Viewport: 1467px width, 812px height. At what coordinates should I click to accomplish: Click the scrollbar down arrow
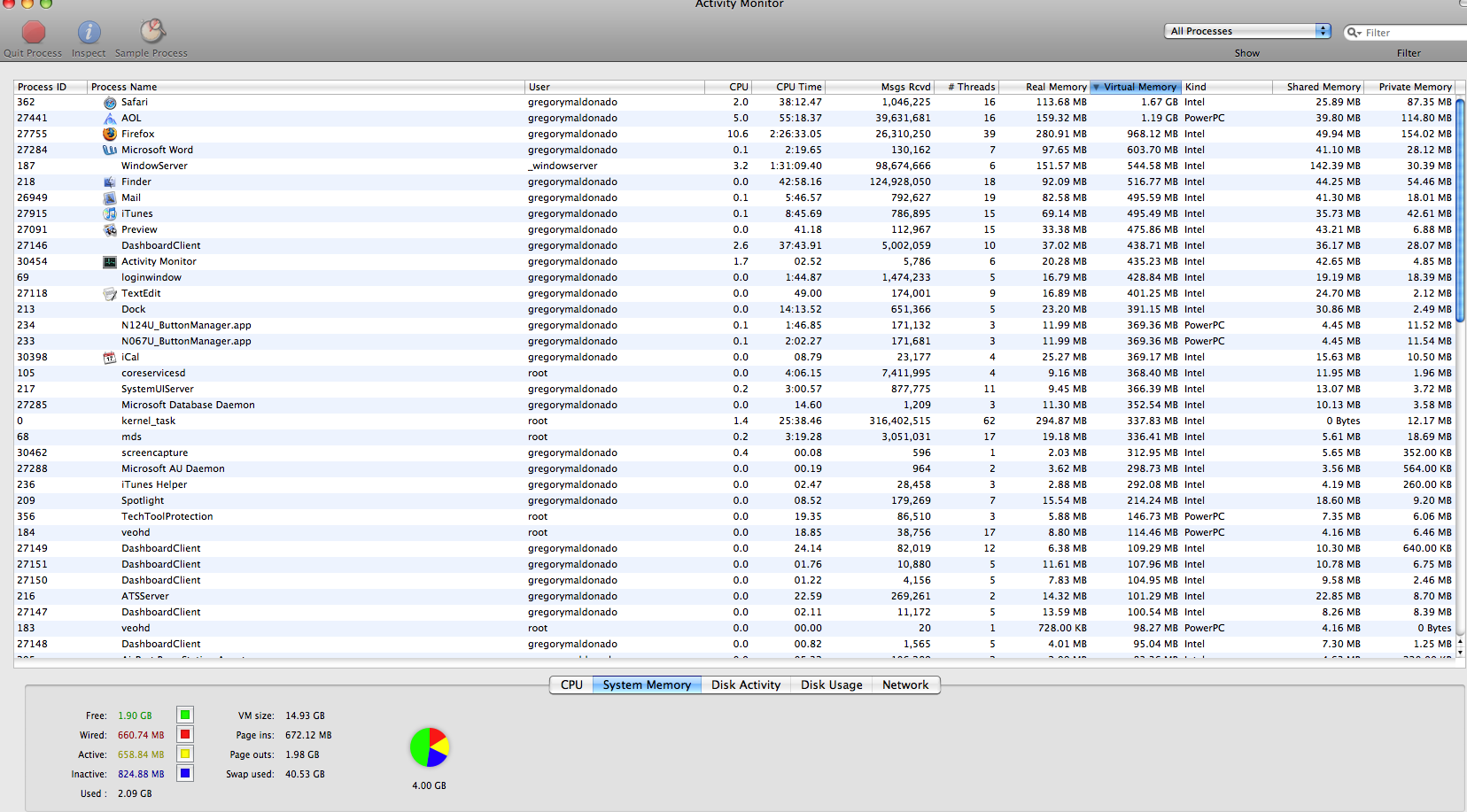(1460, 653)
